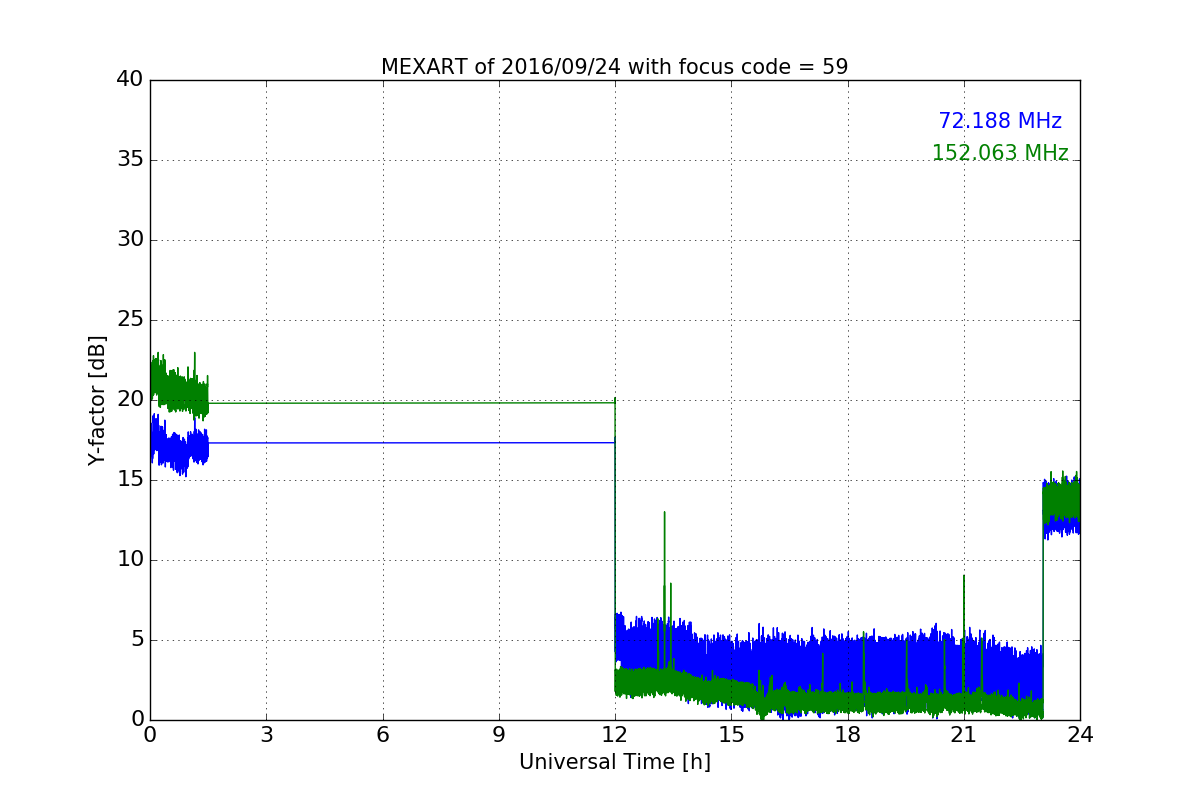Click the plot title MEXART of 2016/09/24
Image resolution: width=1200 pixels, height=800 pixels.
pyautogui.click(x=614, y=67)
